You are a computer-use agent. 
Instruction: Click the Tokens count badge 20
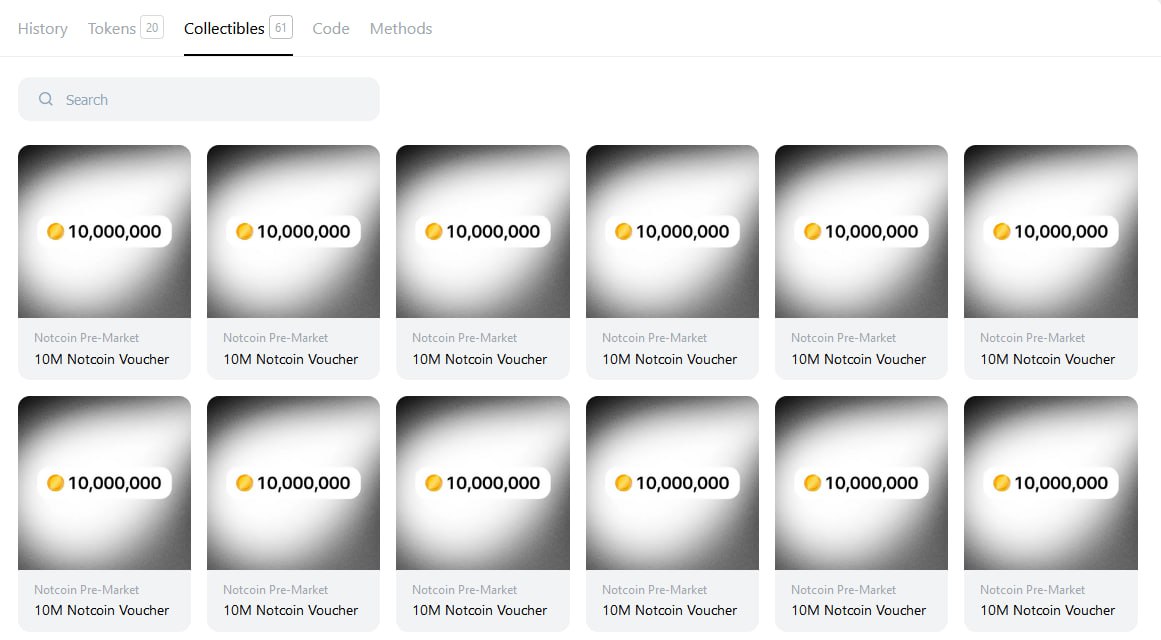click(152, 27)
